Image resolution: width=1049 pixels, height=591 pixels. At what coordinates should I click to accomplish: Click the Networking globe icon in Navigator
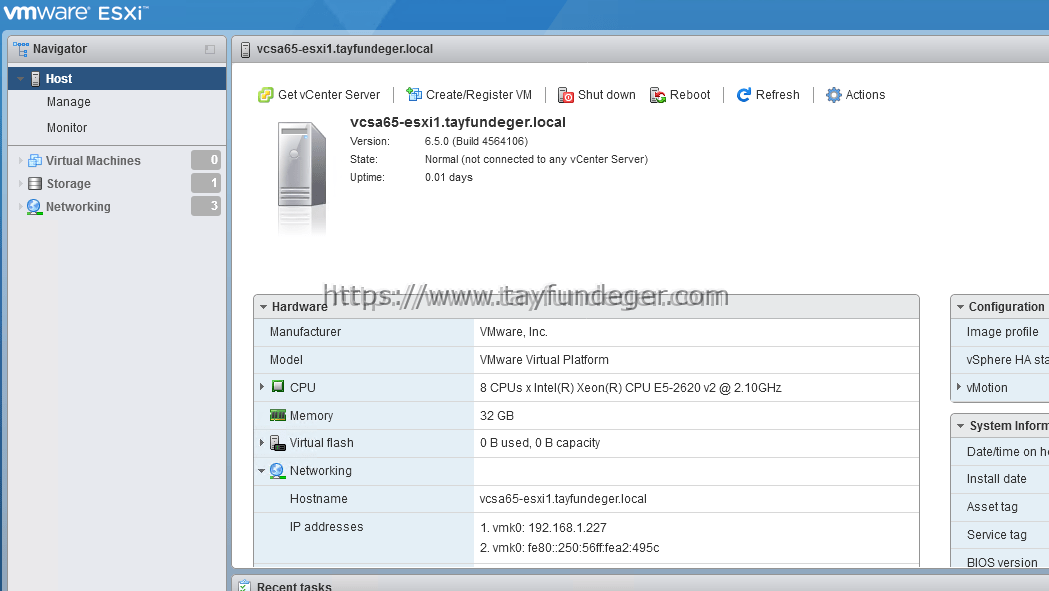click(x=34, y=207)
